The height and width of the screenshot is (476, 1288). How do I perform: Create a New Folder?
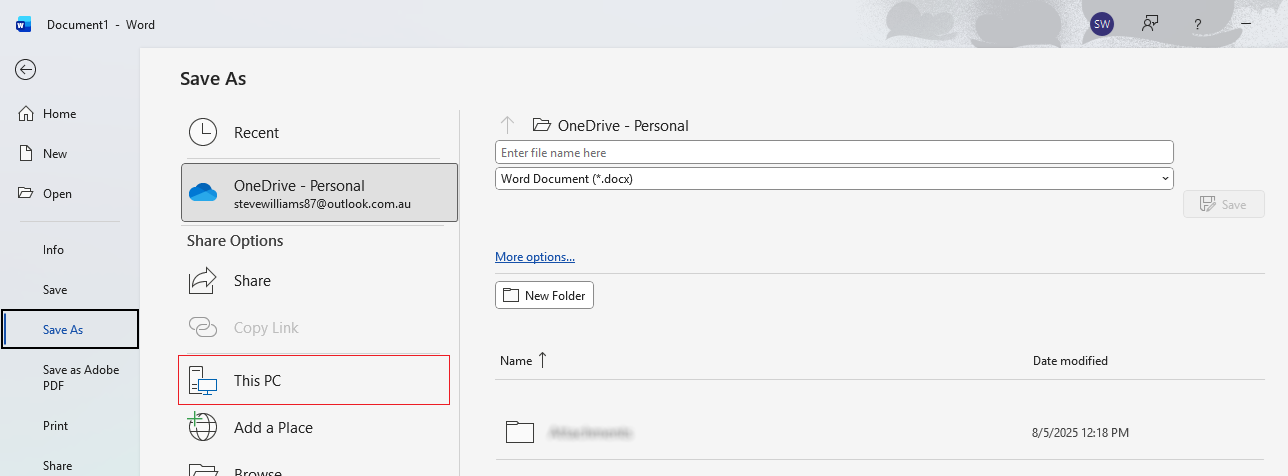[x=544, y=295]
